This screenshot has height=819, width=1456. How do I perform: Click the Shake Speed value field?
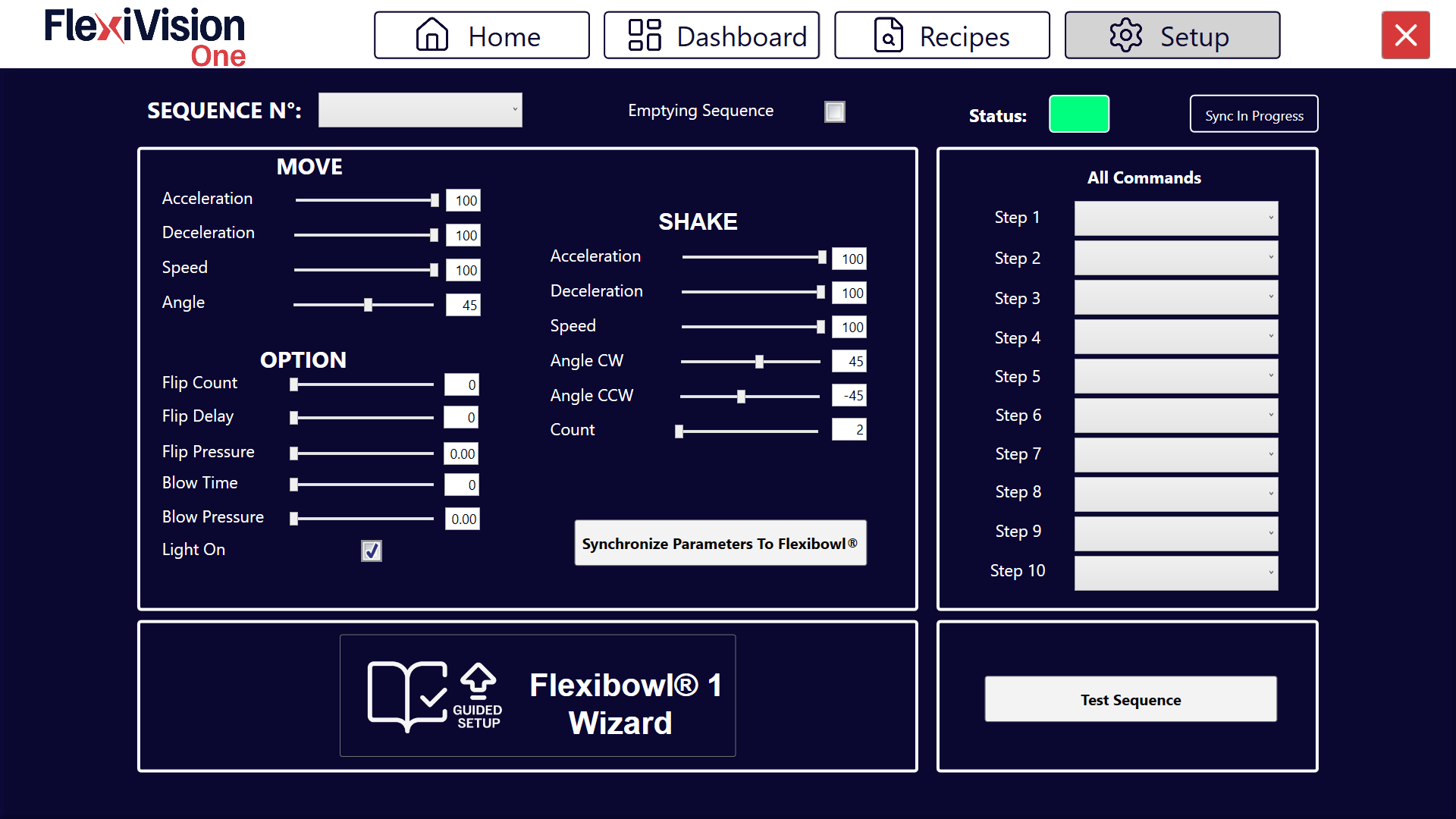(849, 327)
